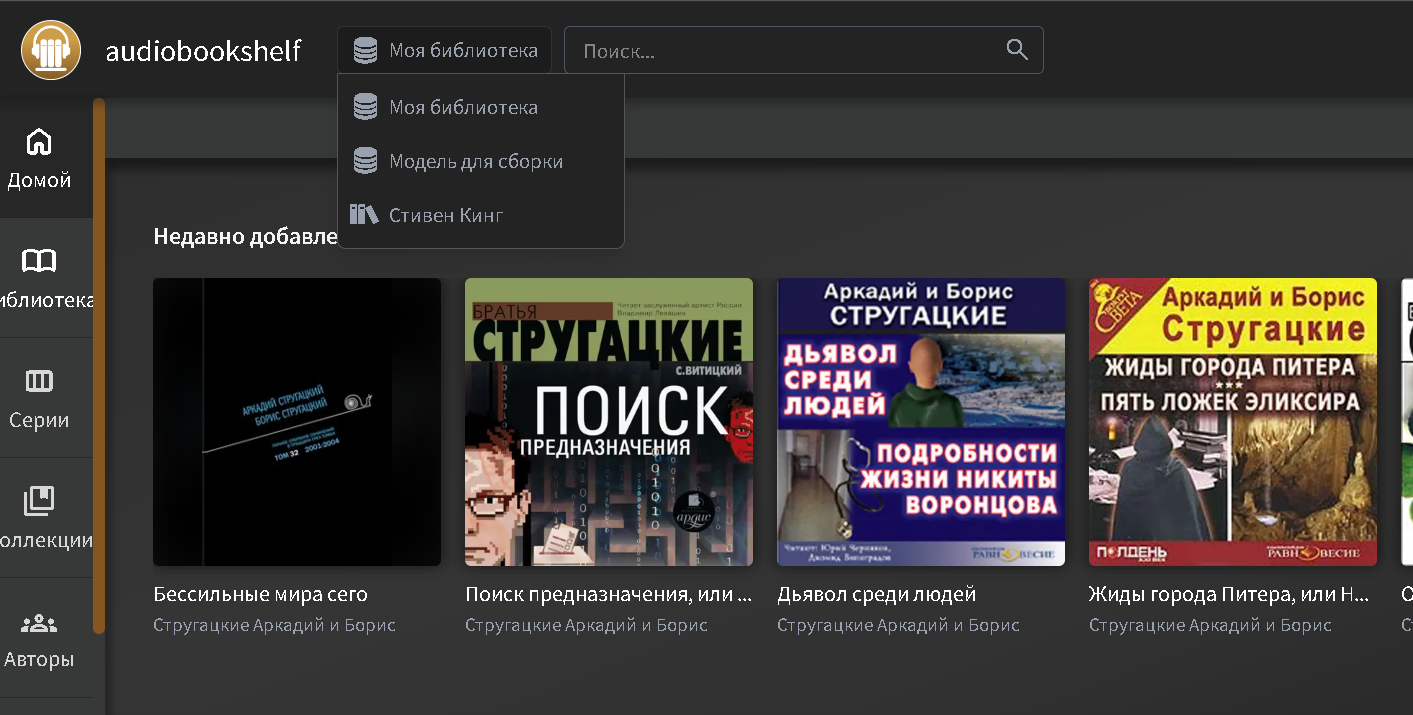
Task: Click the magnifier icon in search field
Action: 1016,50
